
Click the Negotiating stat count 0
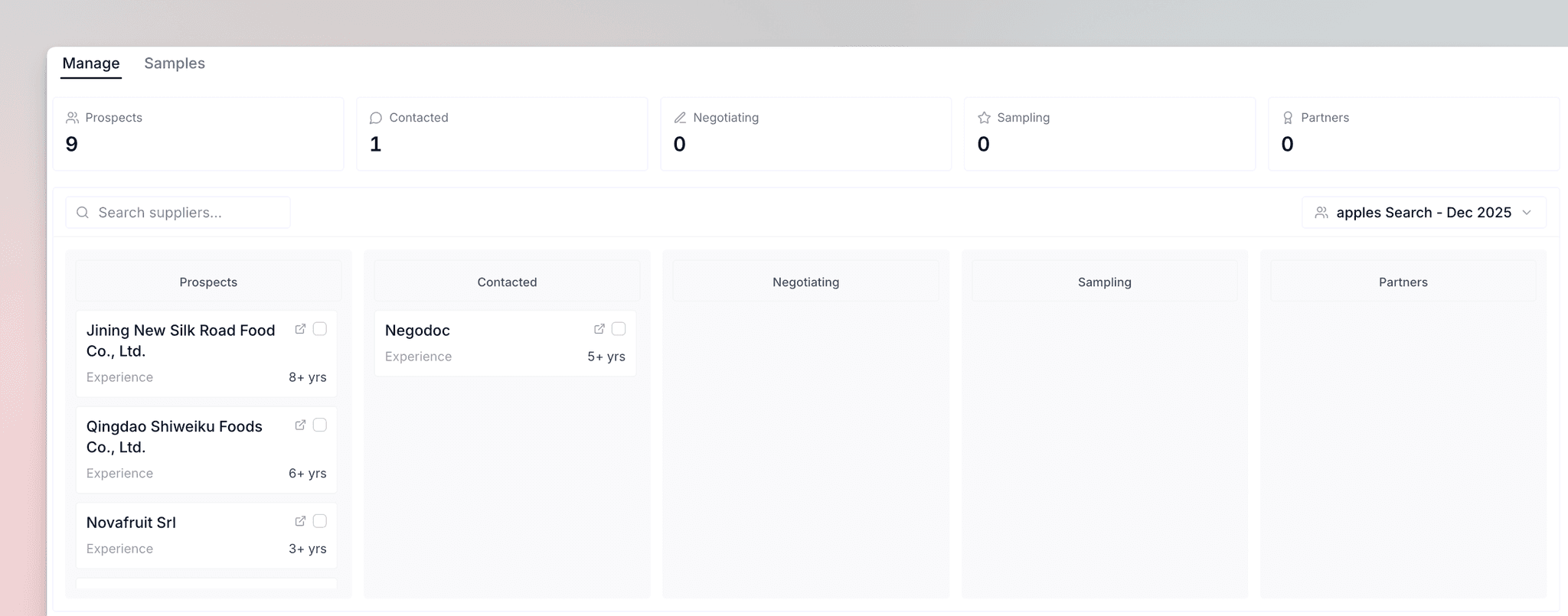click(679, 144)
